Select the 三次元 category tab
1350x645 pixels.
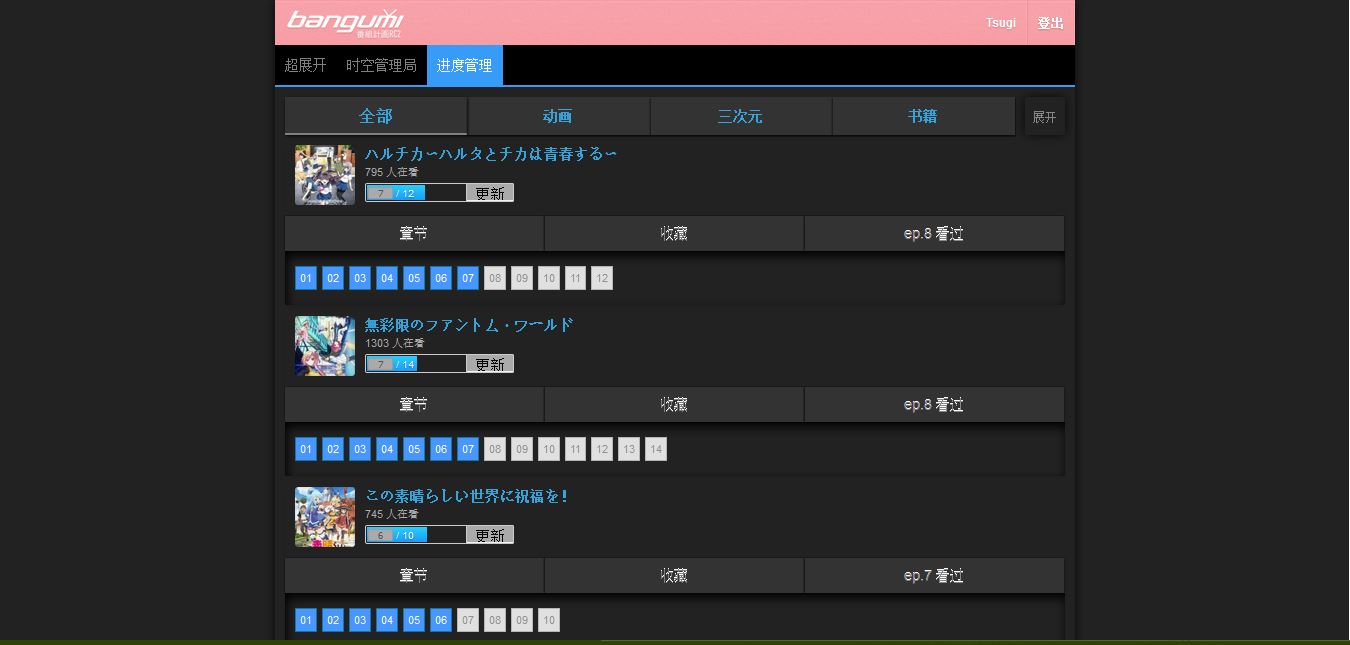point(740,116)
